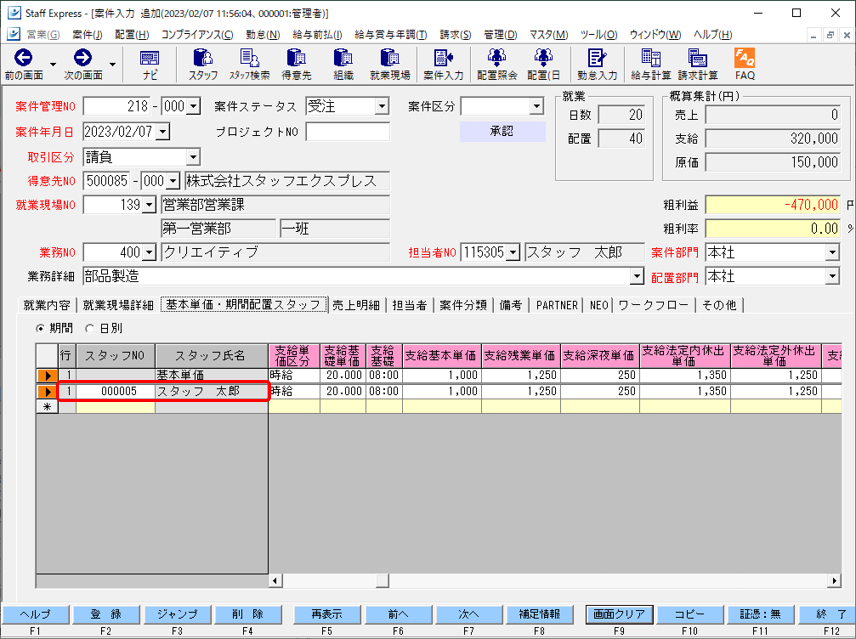Click the horizontal scrollbar thumb of grid
The height and width of the screenshot is (639, 856).
pos(383,581)
